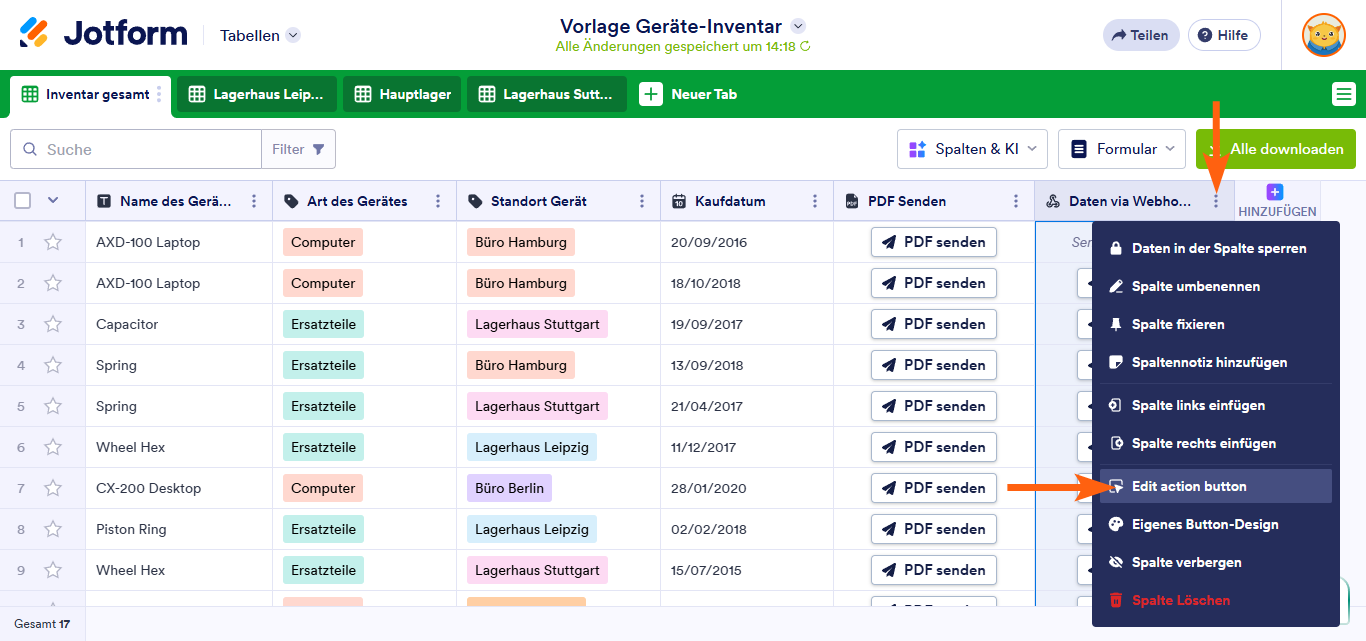This screenshot has height=641, width=1366.
Task: Open the Spalten & KI menu
Action: point(971,148)
